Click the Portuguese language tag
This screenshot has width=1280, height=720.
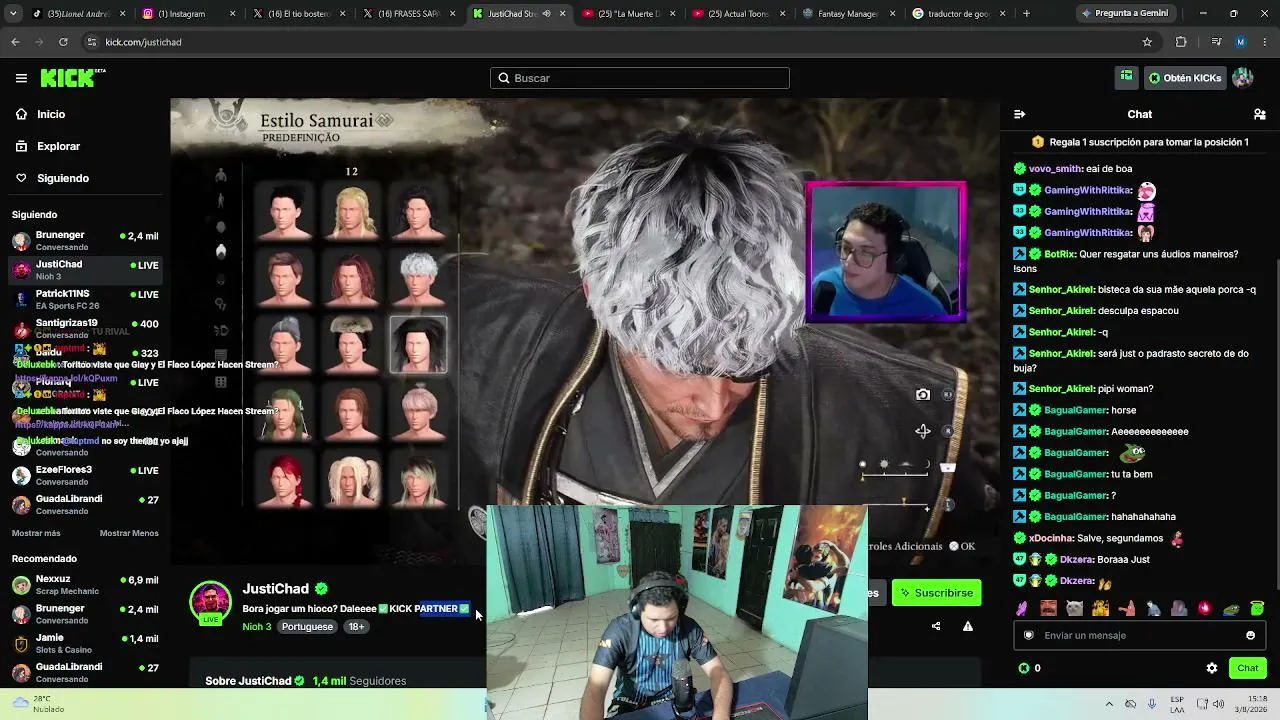click(307, 627)
